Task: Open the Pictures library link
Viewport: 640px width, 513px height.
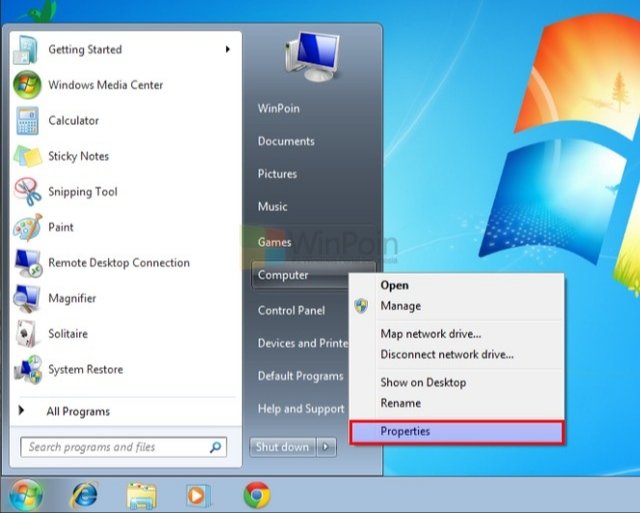Action: (x=277, y=174)
